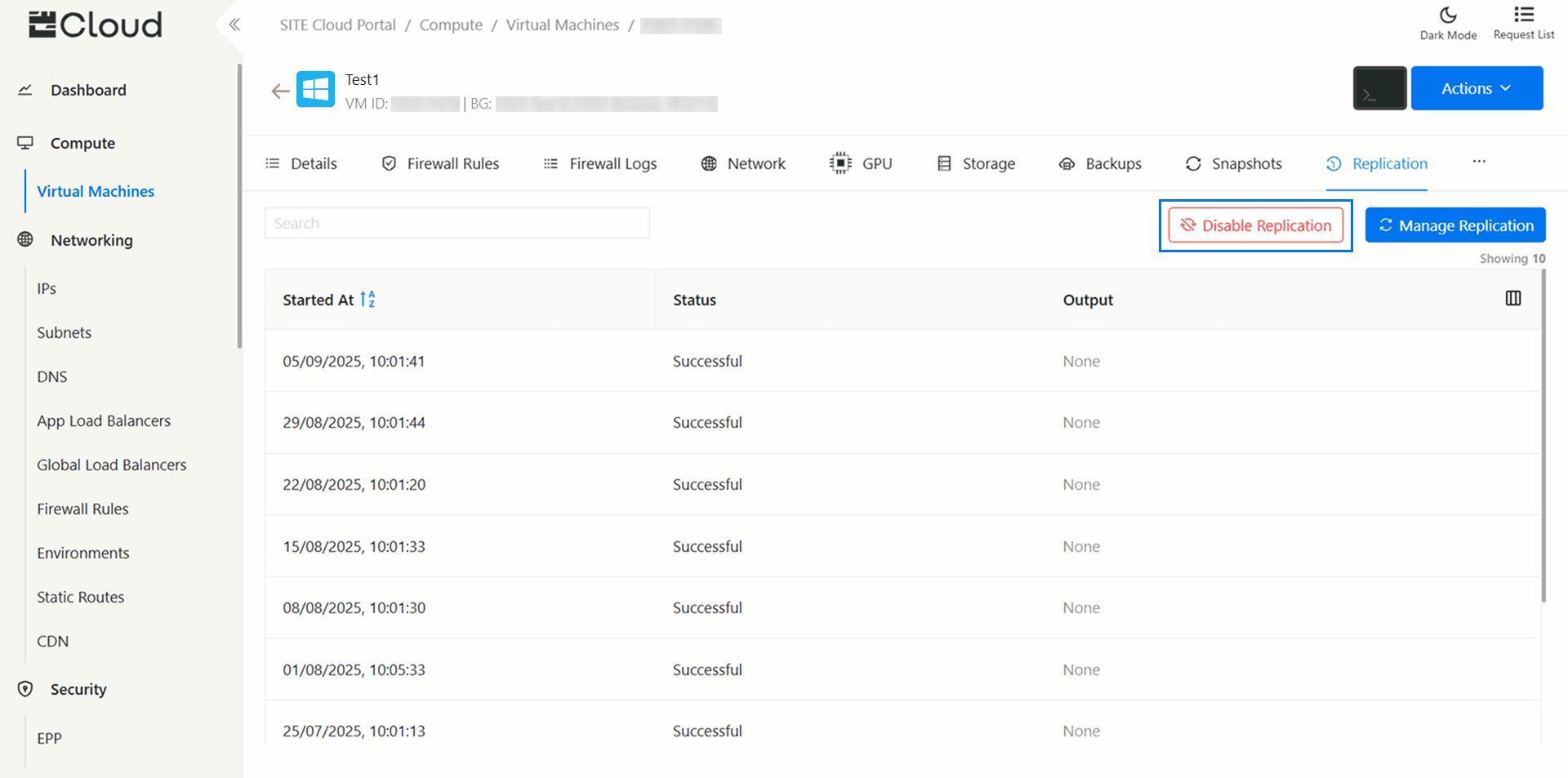Open the Firewall Logs tab
This screenshot has height=778, width=1568.
coord(600,163)
